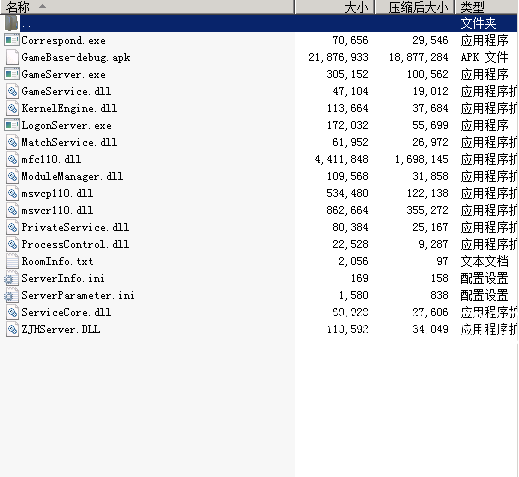Select the ServerParameter.ini gear icon

pyautogui.click(x=11, y=295)
